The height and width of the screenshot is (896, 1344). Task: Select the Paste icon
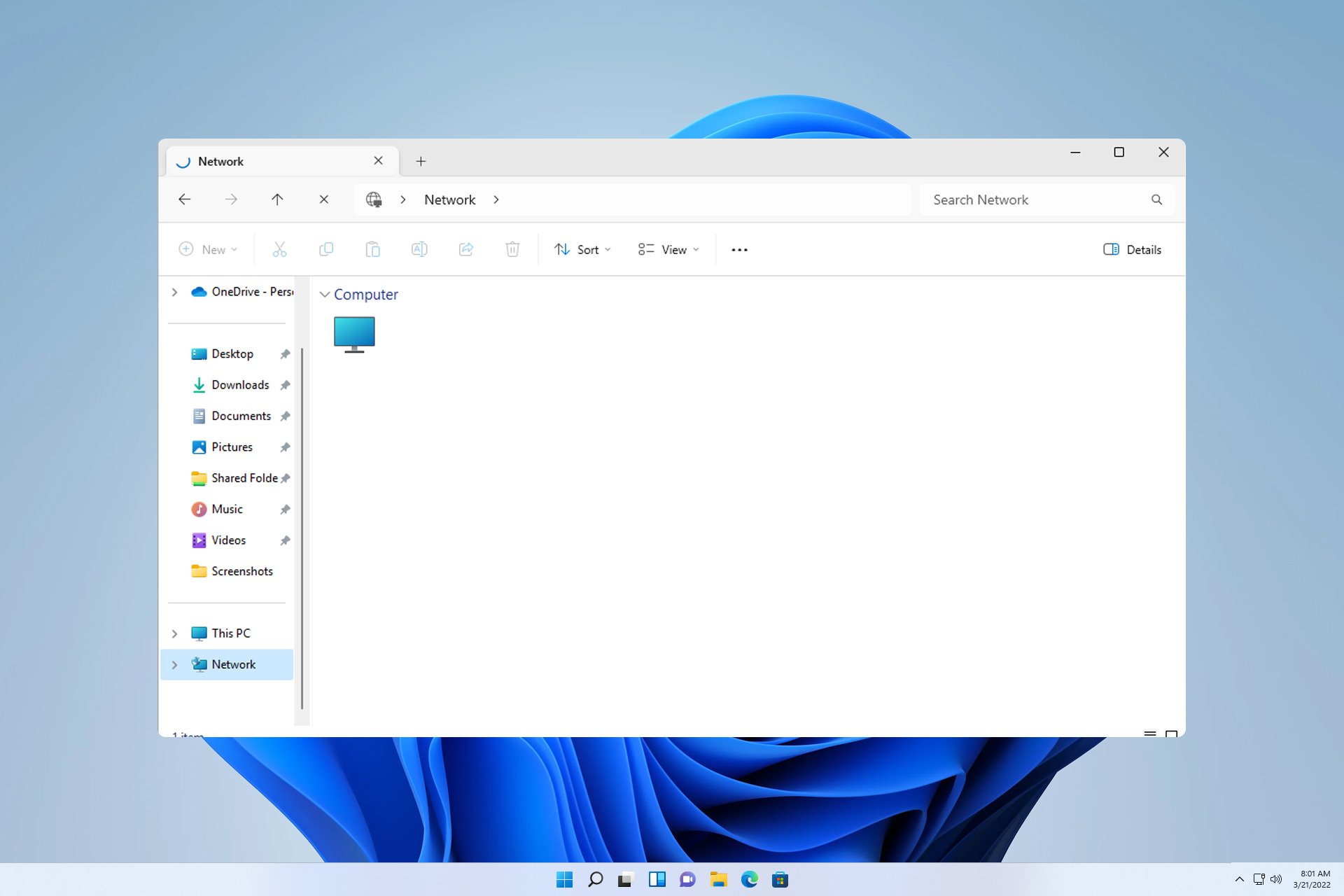pyautogui.click(x=373, y=249)
